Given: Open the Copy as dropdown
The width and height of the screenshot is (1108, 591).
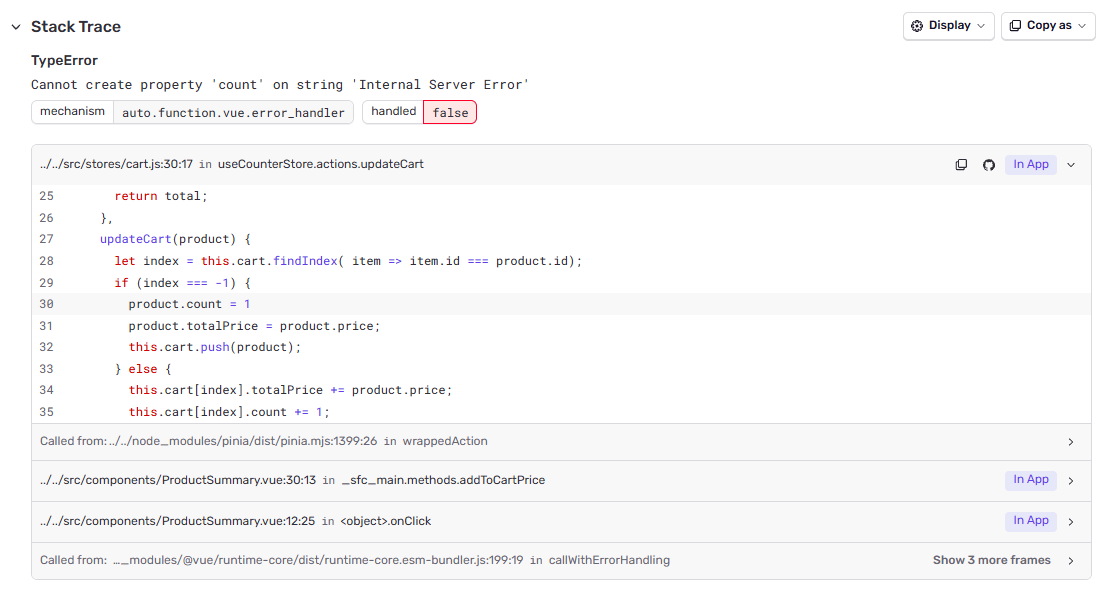Looking at the screenshot, I should 1048,26.
